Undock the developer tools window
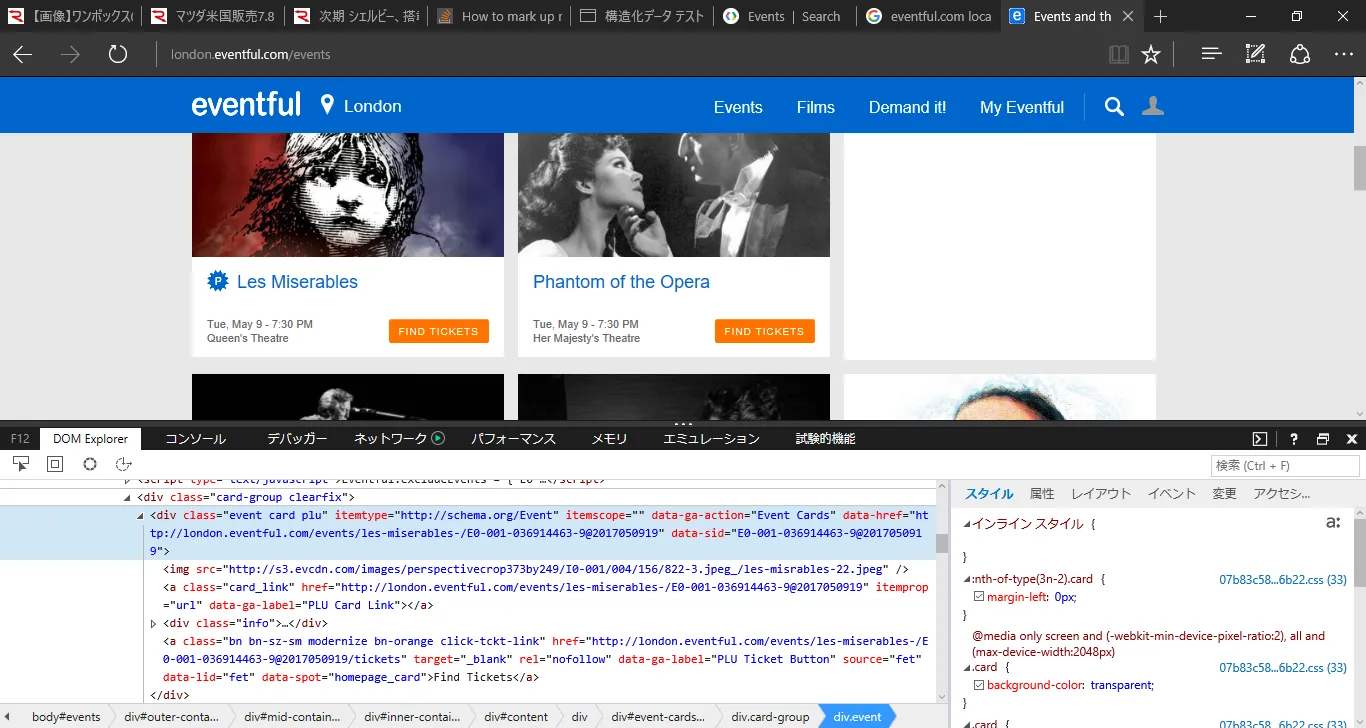 point(1323,439)
